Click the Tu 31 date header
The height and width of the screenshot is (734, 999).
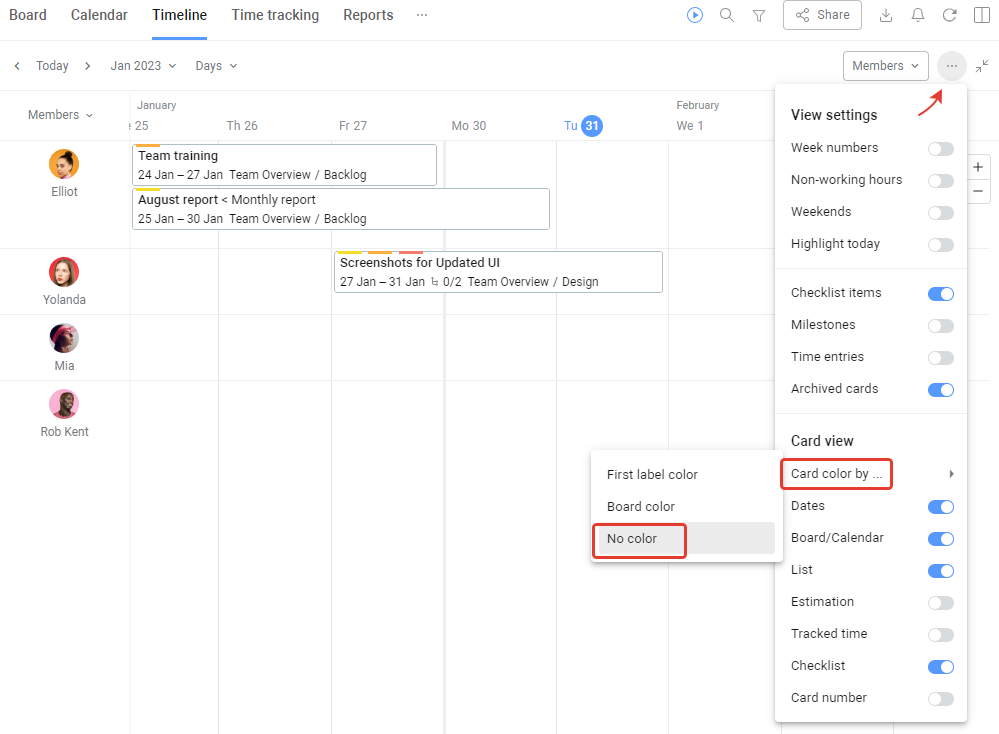(583, 126)
